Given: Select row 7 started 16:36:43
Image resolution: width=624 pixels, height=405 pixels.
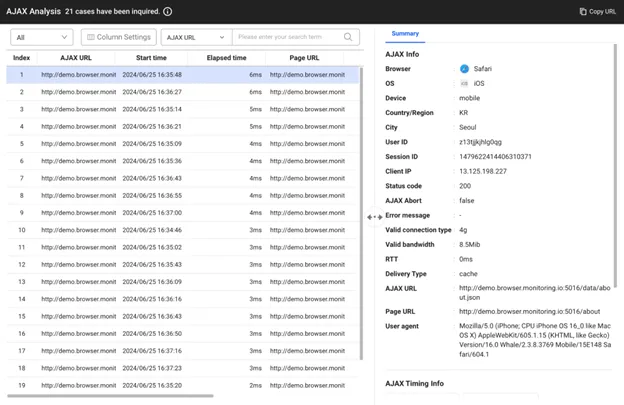Looking at the screenshot, I should [x=182, y=178].
